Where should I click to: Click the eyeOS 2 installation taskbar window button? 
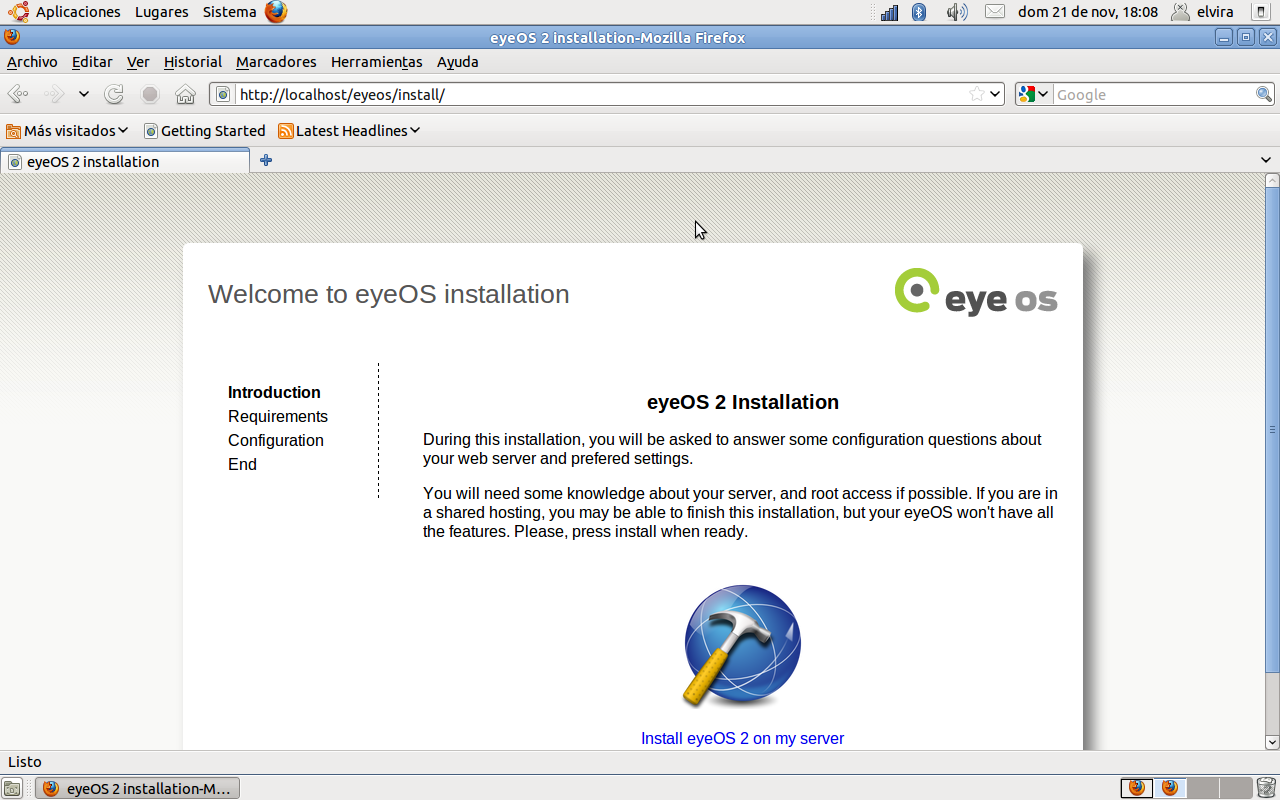[138, 788]
